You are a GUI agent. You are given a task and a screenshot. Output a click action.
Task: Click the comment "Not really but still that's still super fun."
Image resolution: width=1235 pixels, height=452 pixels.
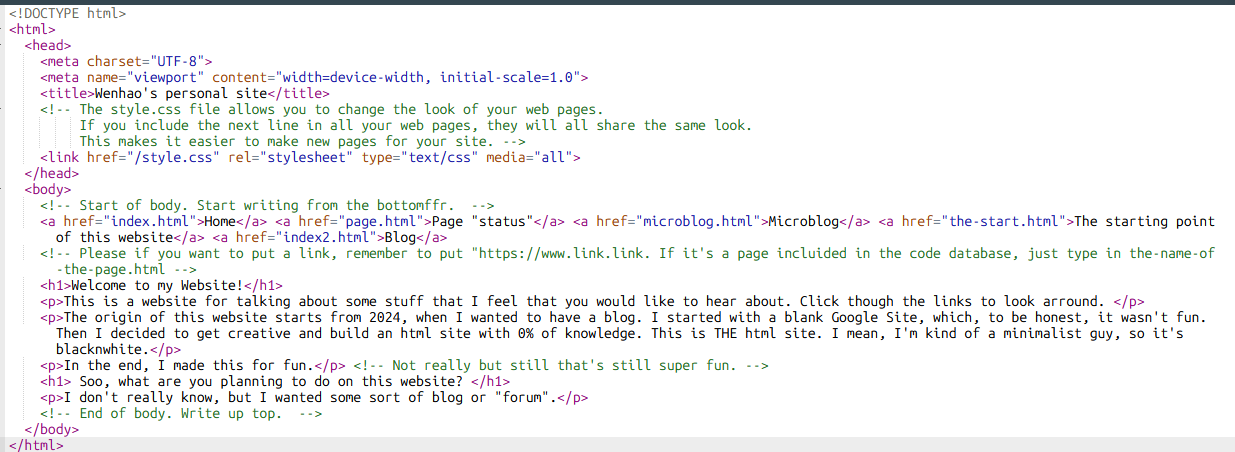tap(561, 365)
